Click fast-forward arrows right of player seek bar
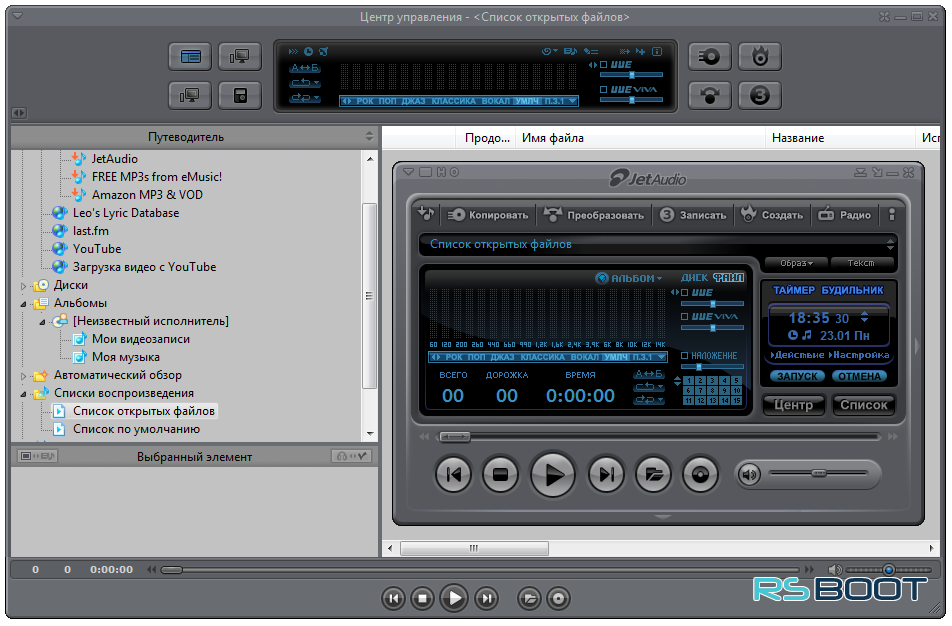Image resolution: width=952 pixels, height=626 pixels. 892,437
